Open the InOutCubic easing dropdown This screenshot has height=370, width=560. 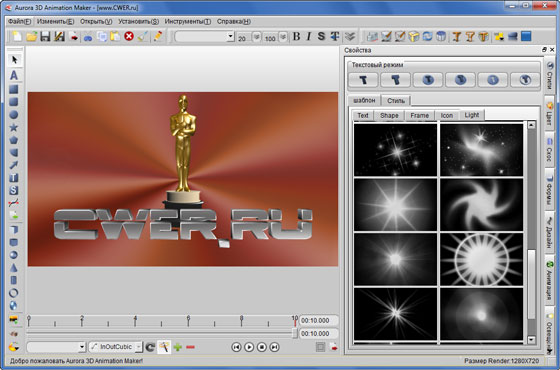tap(115, 347)
